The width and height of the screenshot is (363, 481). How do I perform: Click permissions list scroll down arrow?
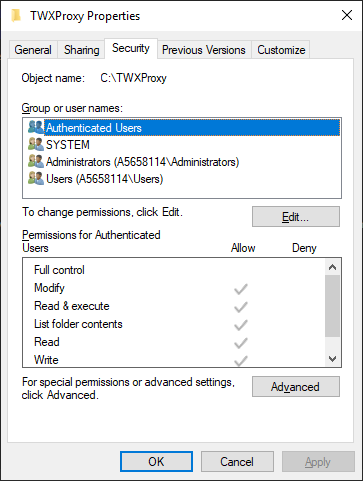(332, 359)
